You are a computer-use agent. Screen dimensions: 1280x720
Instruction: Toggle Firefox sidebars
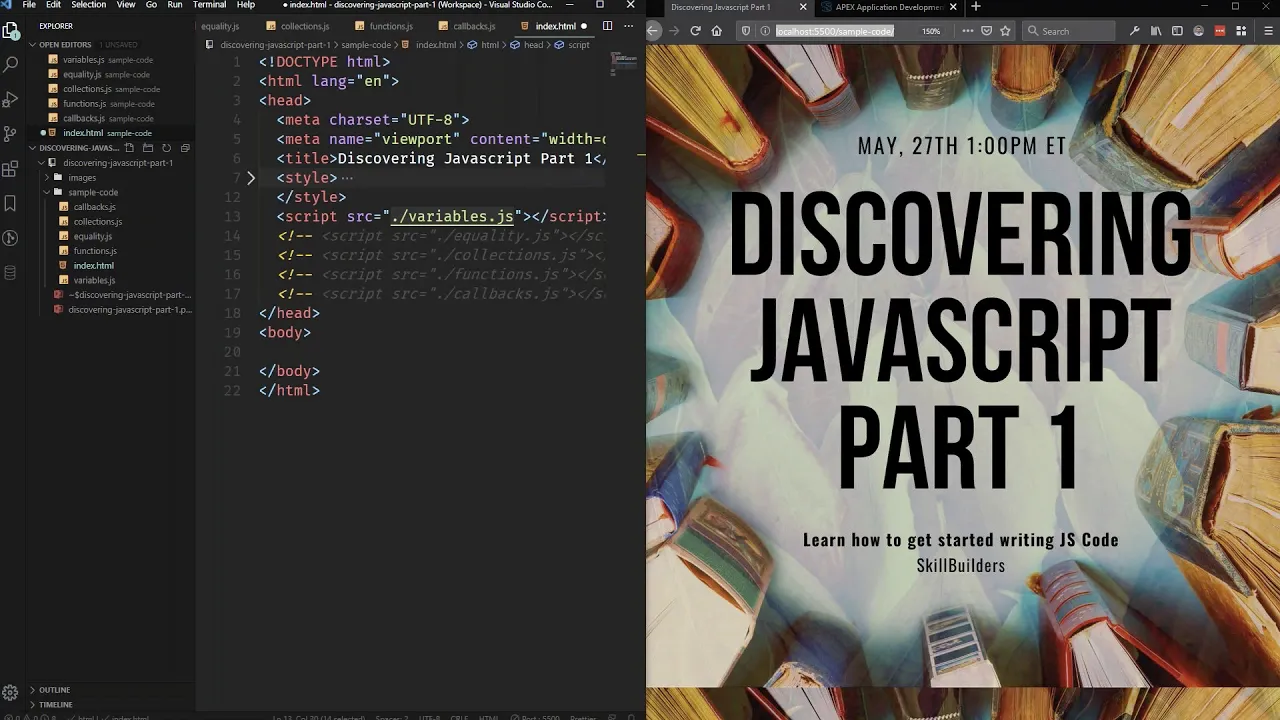coord(1177,31)
